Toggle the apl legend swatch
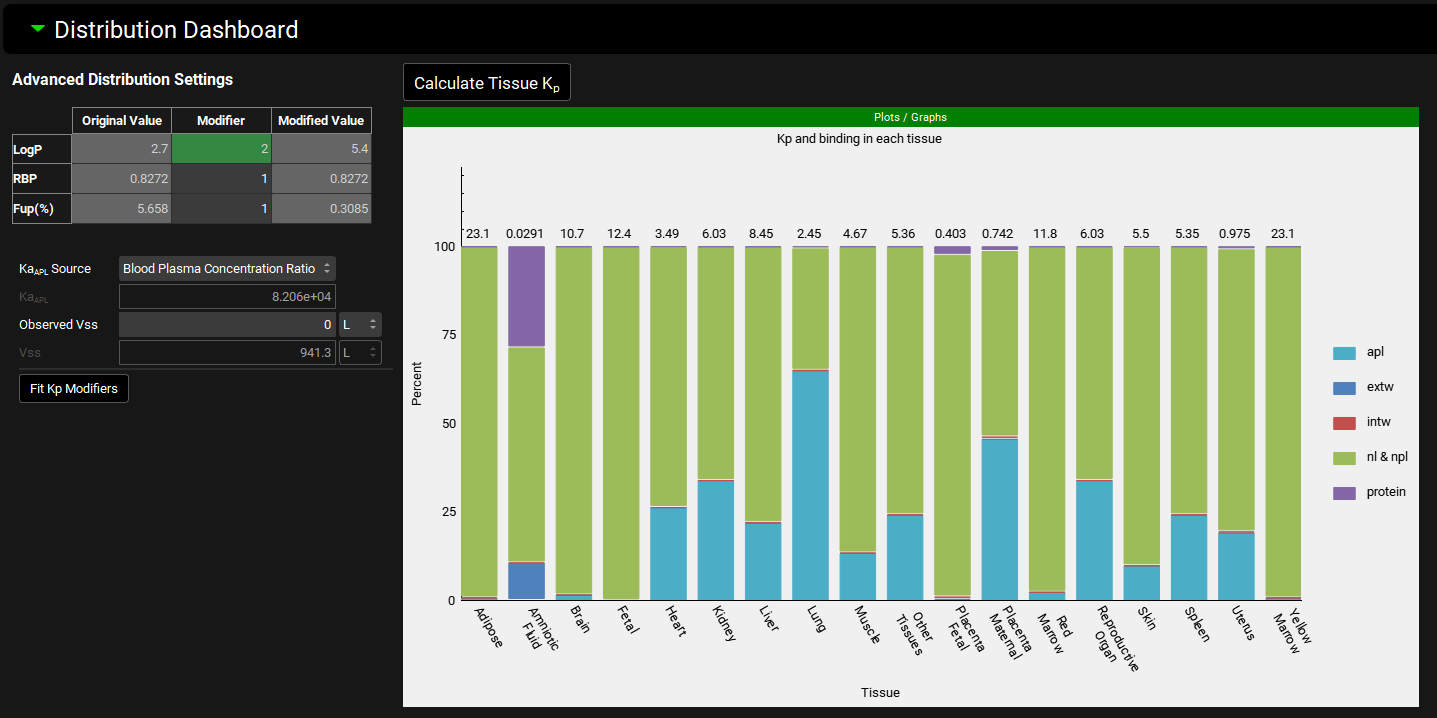Image resolution: width=1437 pixels, height=718 pixels. click(1344, 353)
